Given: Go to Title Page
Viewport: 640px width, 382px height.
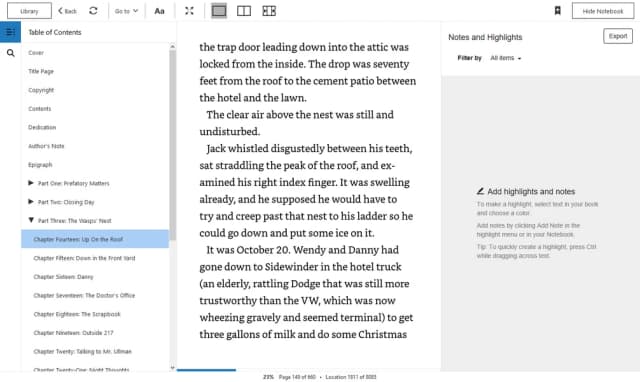Looking at the screenshot, I should tap(41, 71).
